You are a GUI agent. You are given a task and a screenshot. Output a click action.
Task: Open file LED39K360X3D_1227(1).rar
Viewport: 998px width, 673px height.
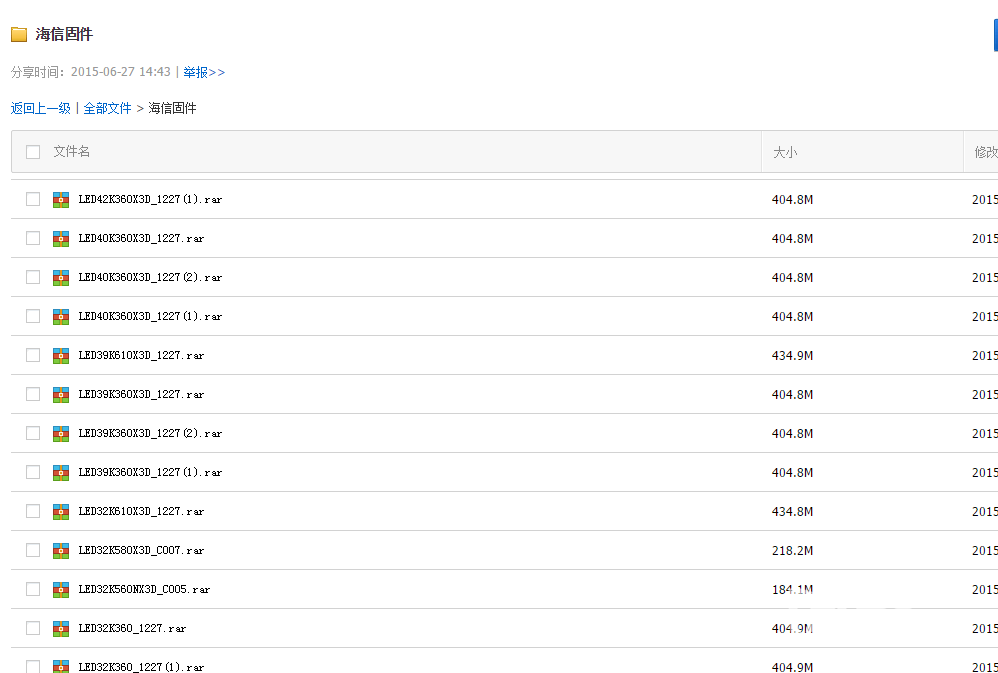[x=150, y=472]
